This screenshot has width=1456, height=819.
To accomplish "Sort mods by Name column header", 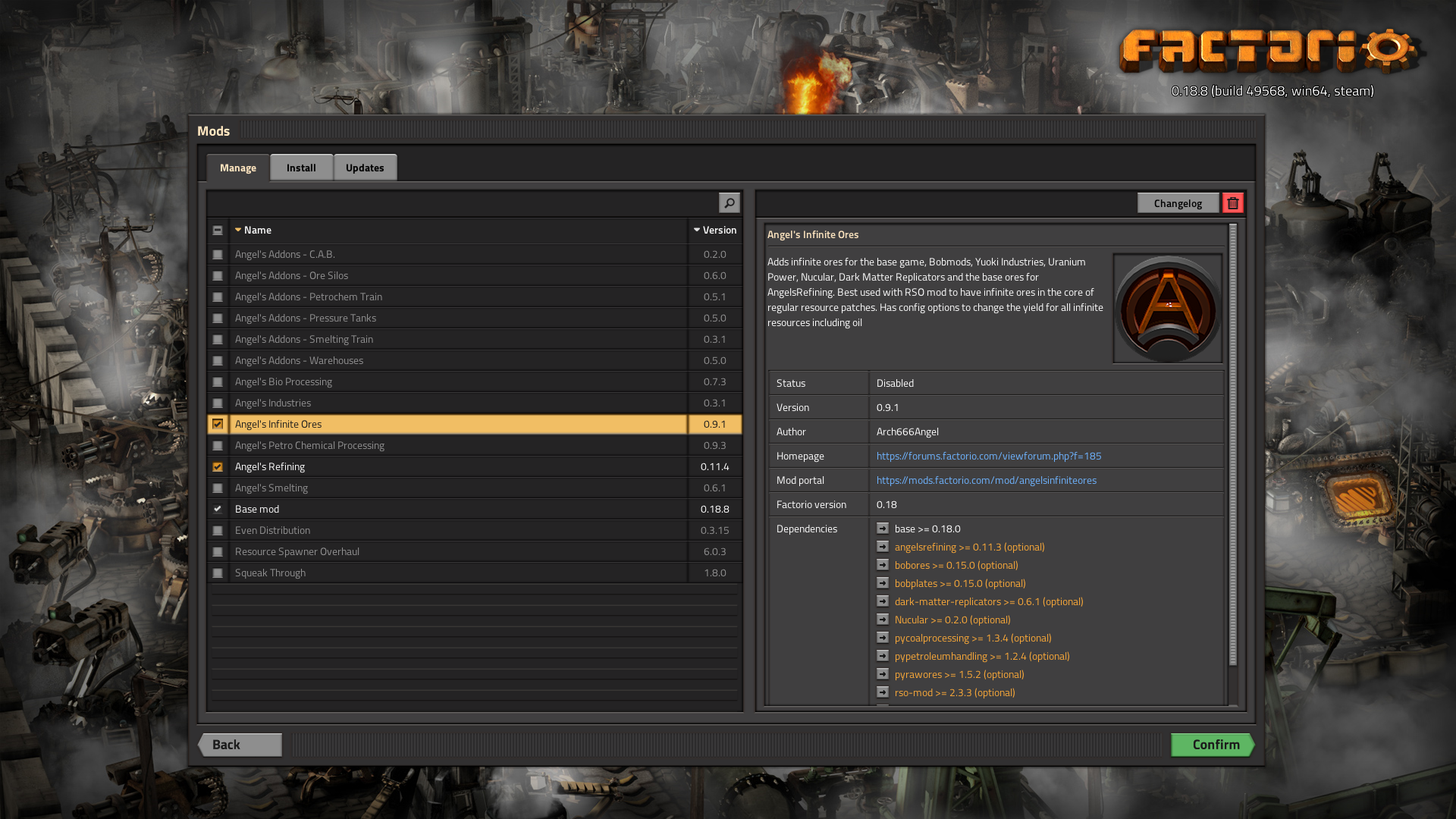I will [458, 230].
